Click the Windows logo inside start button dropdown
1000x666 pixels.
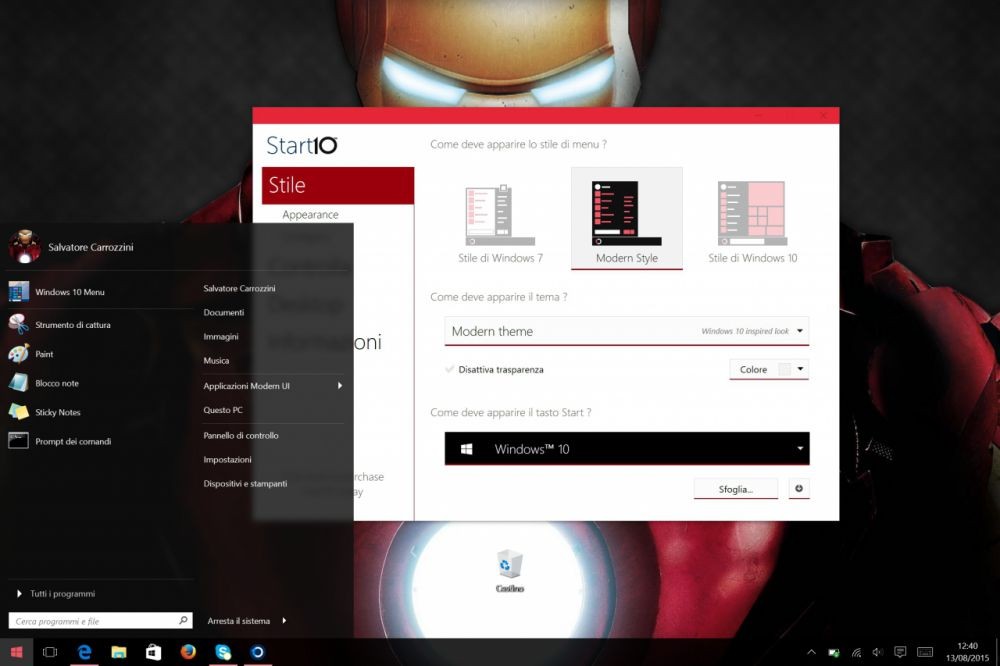[x=466, y=449]
